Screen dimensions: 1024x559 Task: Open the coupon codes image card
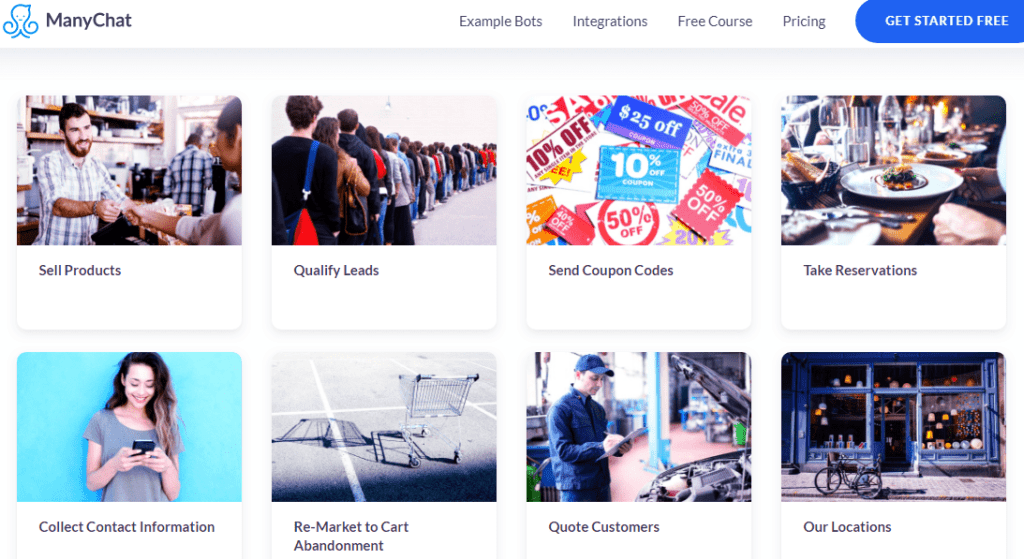[639, 170]
